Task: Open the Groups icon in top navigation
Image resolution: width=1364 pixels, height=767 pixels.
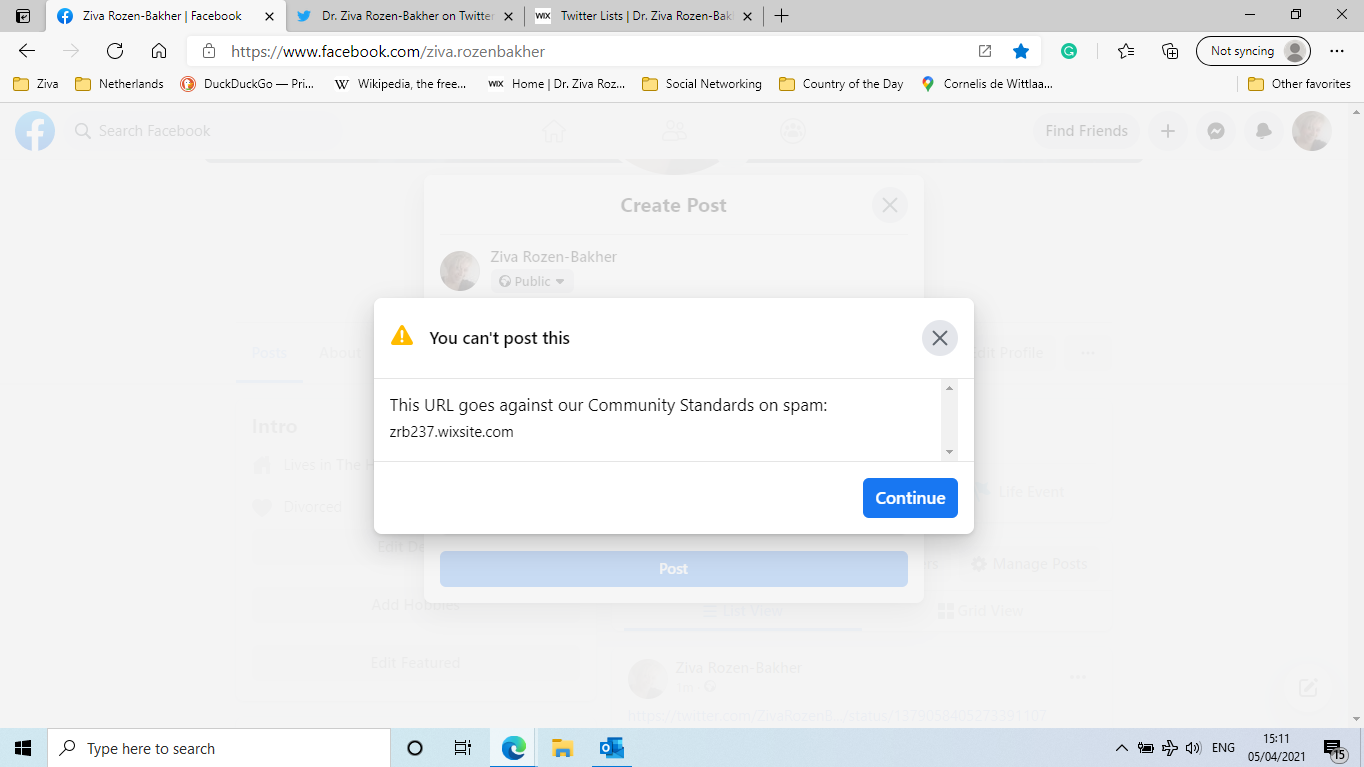Action: 793,131
